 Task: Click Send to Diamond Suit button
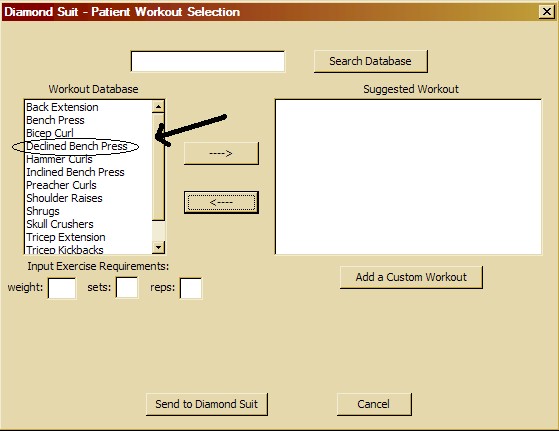(207, 404)
